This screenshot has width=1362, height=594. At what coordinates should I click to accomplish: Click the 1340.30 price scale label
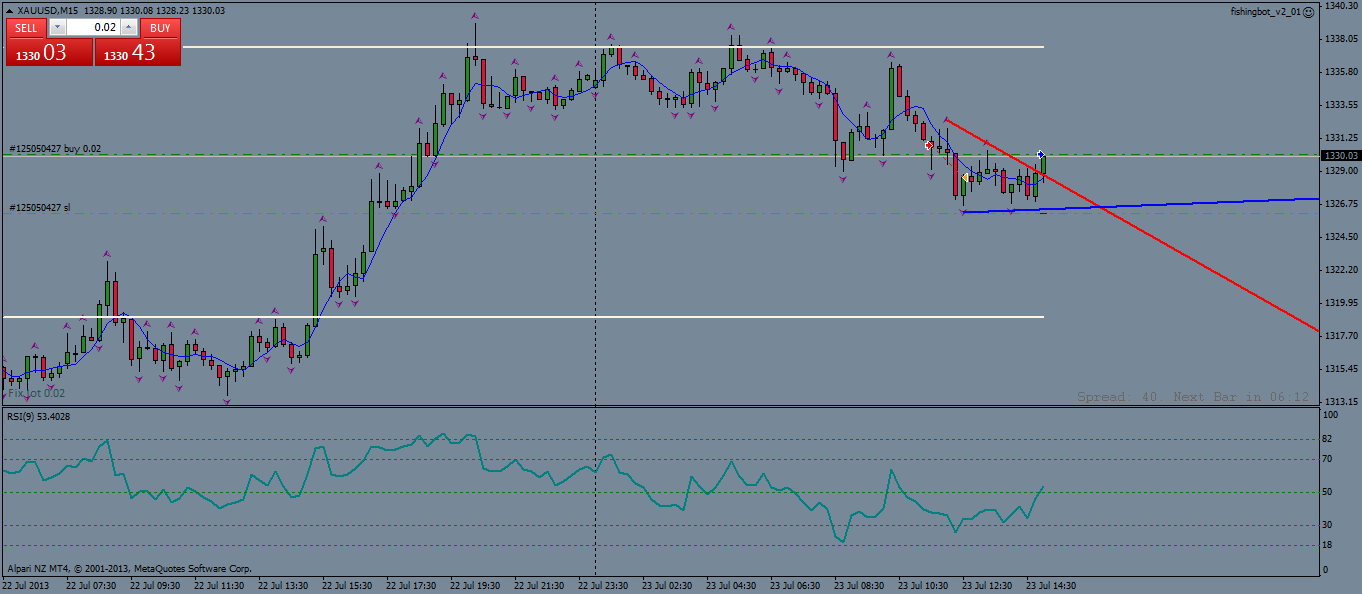1340,6
